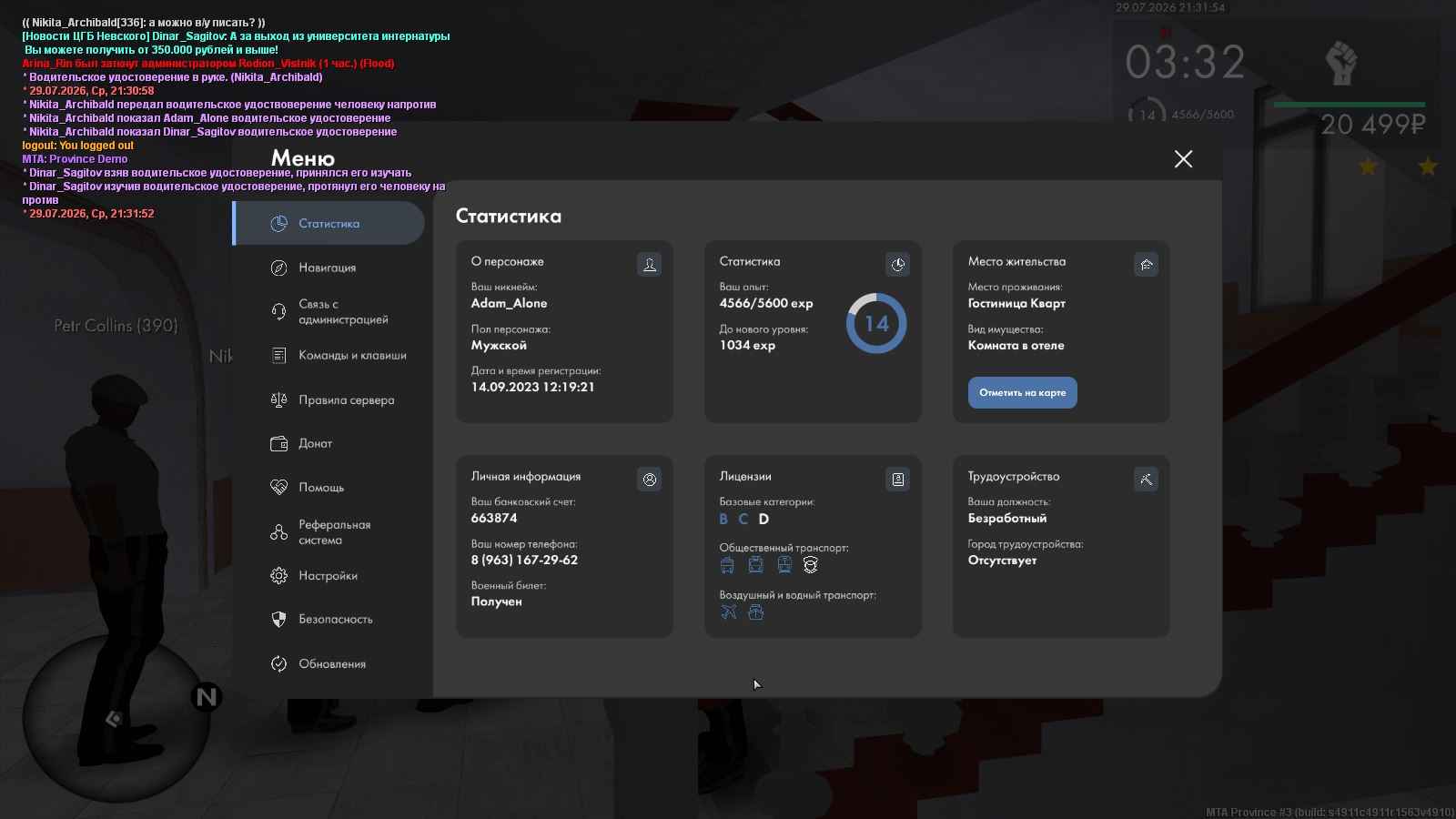1456x819 pixels.
Task: Click the MTA: Province Demo chat line
Action: pos(75,159)
